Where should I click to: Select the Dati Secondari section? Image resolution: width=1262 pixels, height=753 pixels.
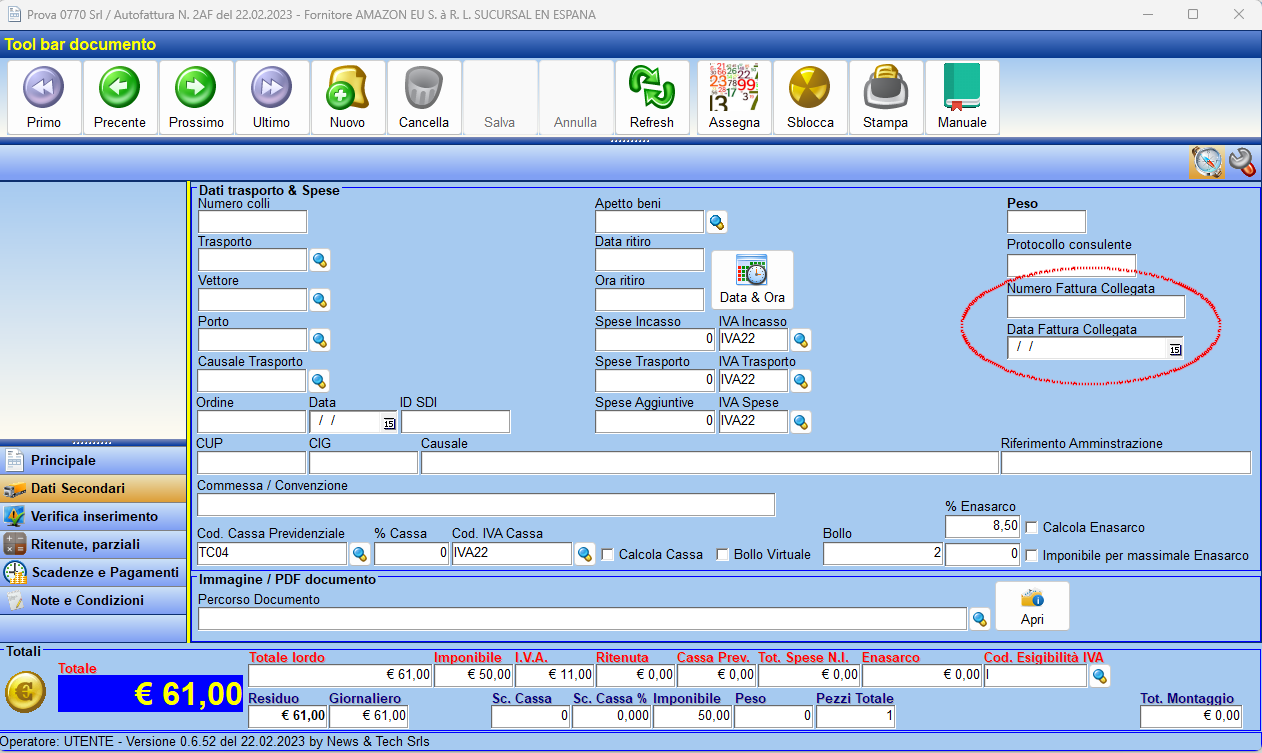(93, 489)
